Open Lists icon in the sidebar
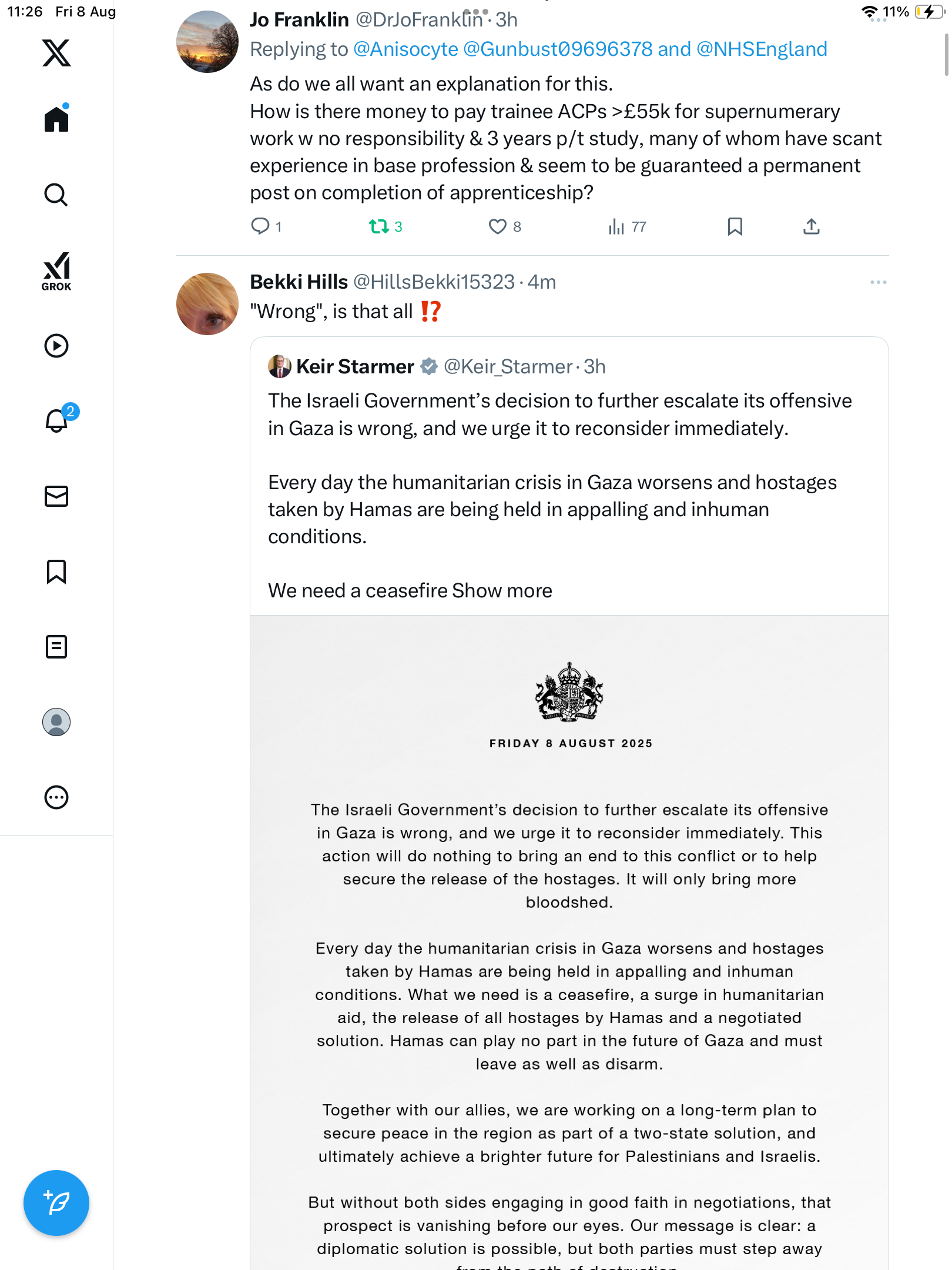 tap(56, 647)
